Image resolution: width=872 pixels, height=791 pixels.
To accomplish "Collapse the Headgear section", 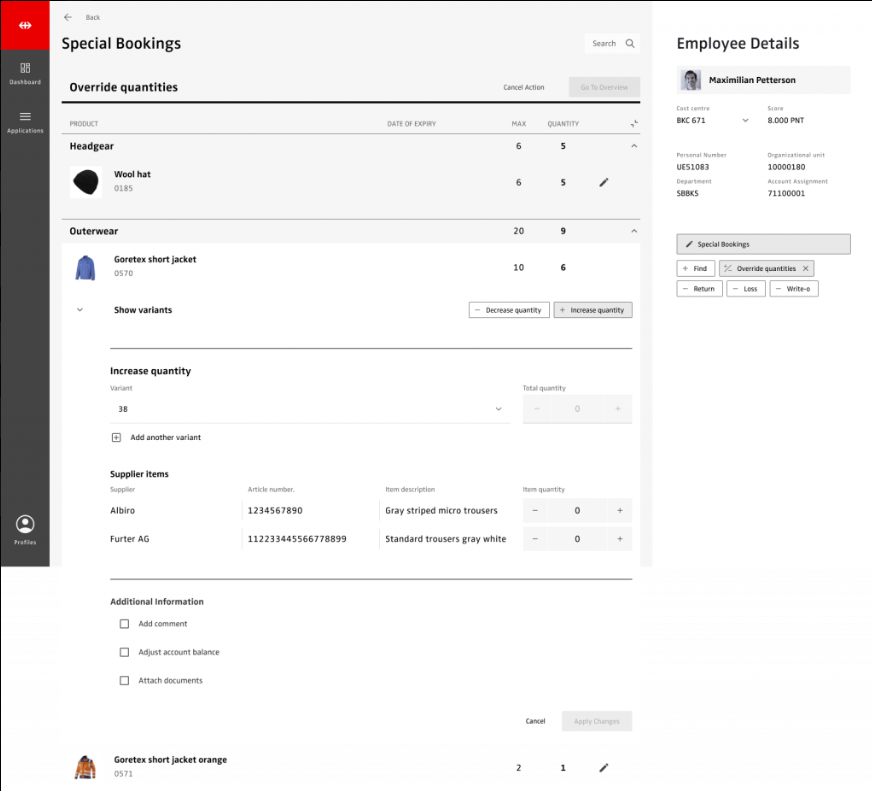I will 633,146.
